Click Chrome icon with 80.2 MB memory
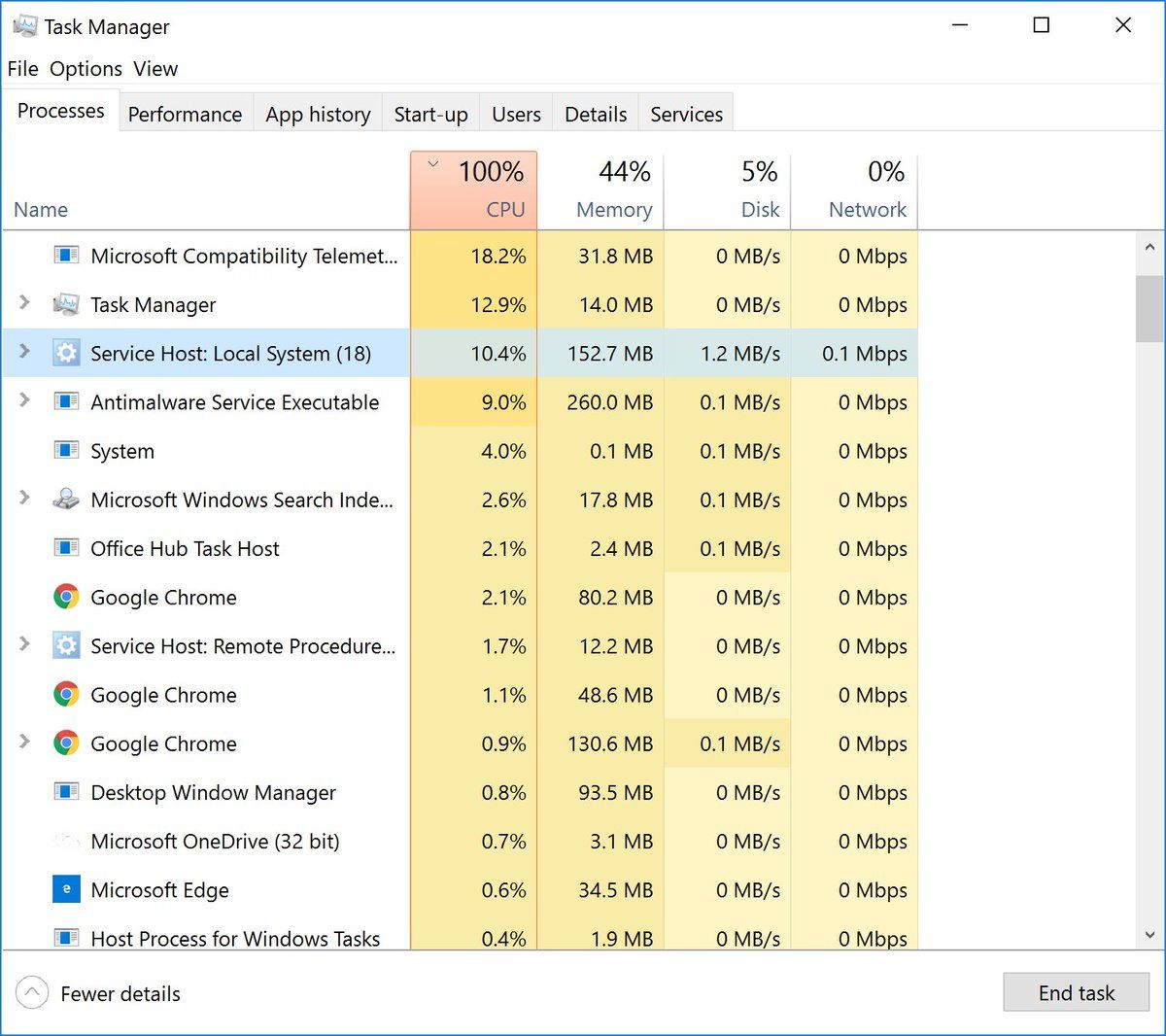1166x1036 pixels. pyautogui.click(x=66, y=597)
